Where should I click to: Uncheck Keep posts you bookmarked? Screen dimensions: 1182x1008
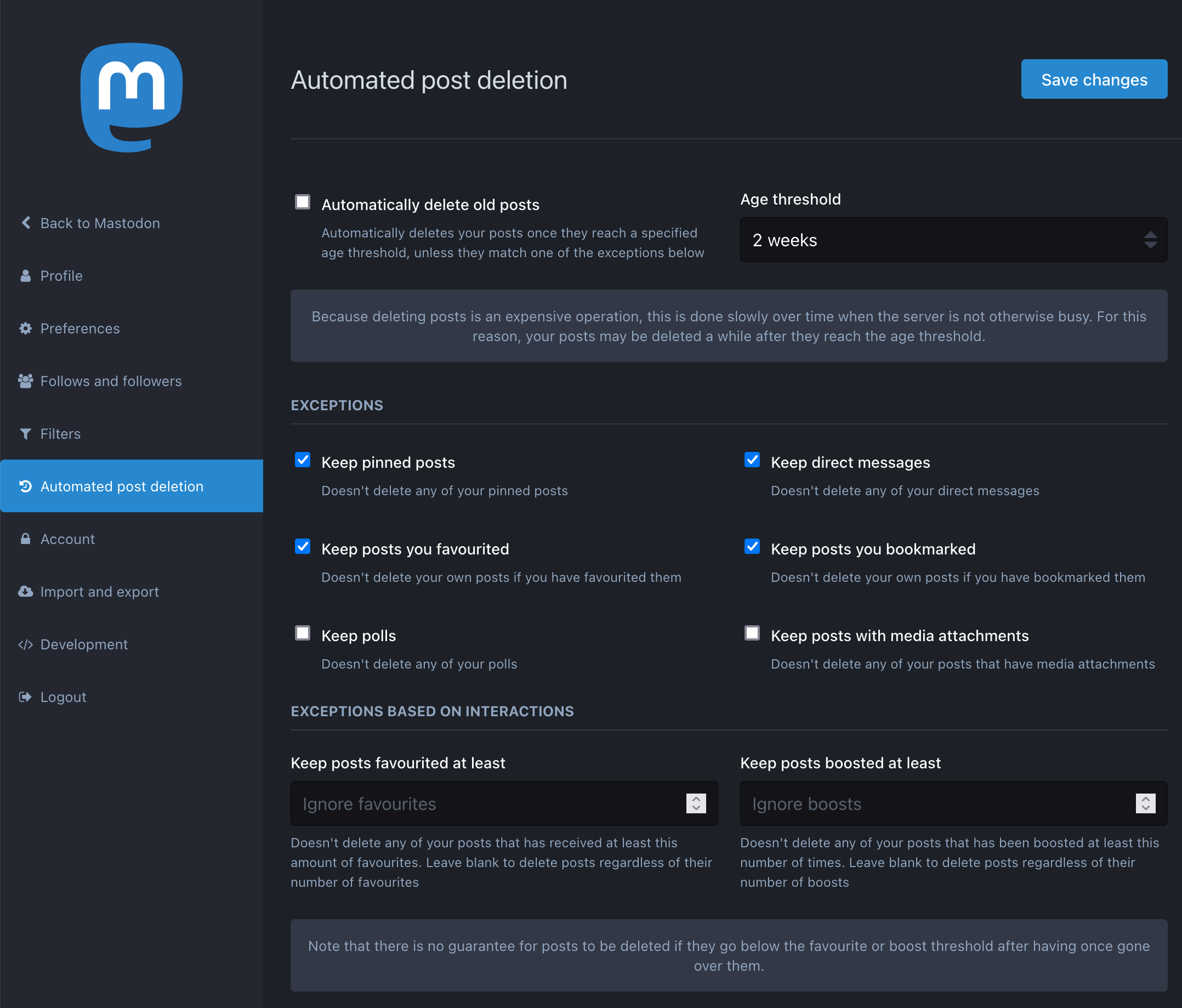point(752,547)
